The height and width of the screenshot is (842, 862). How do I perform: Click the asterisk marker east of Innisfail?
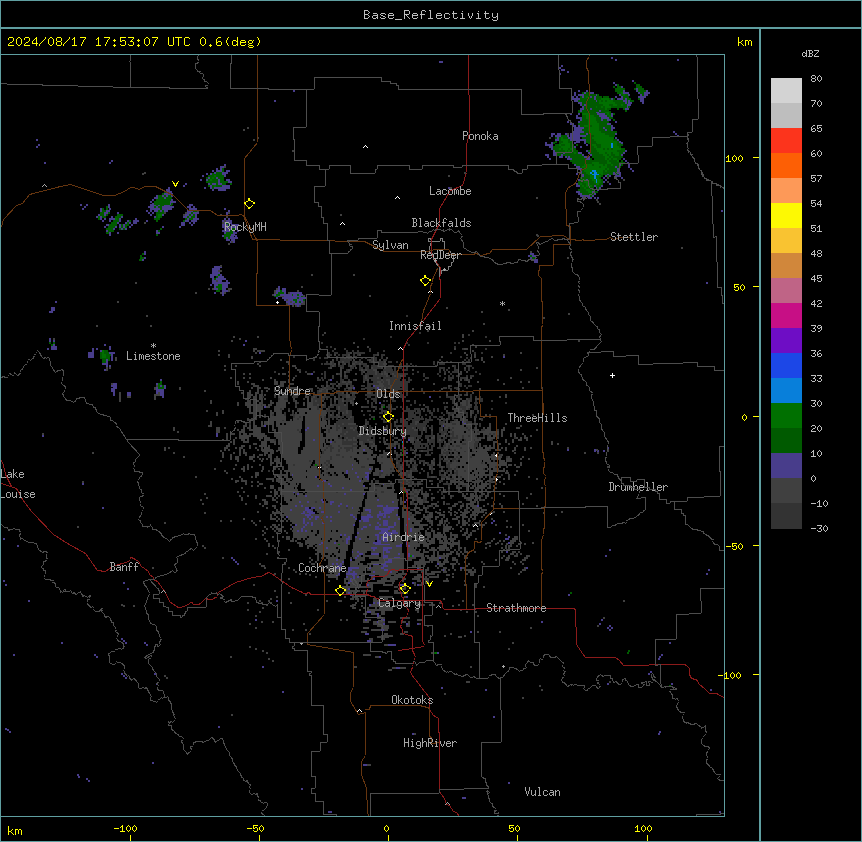502,304
